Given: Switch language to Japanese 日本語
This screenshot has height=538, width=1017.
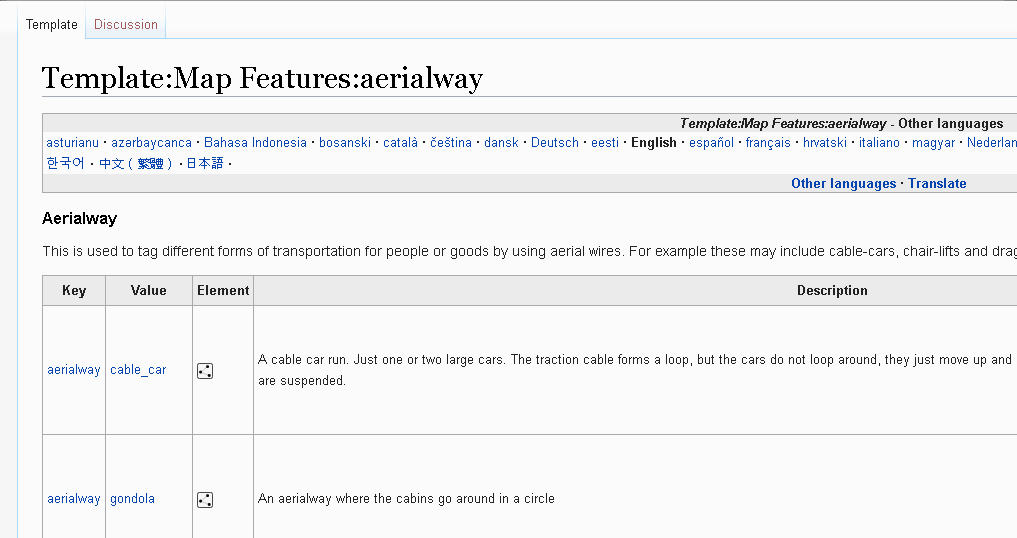Looking at the screenshot, I should [204, 163].
